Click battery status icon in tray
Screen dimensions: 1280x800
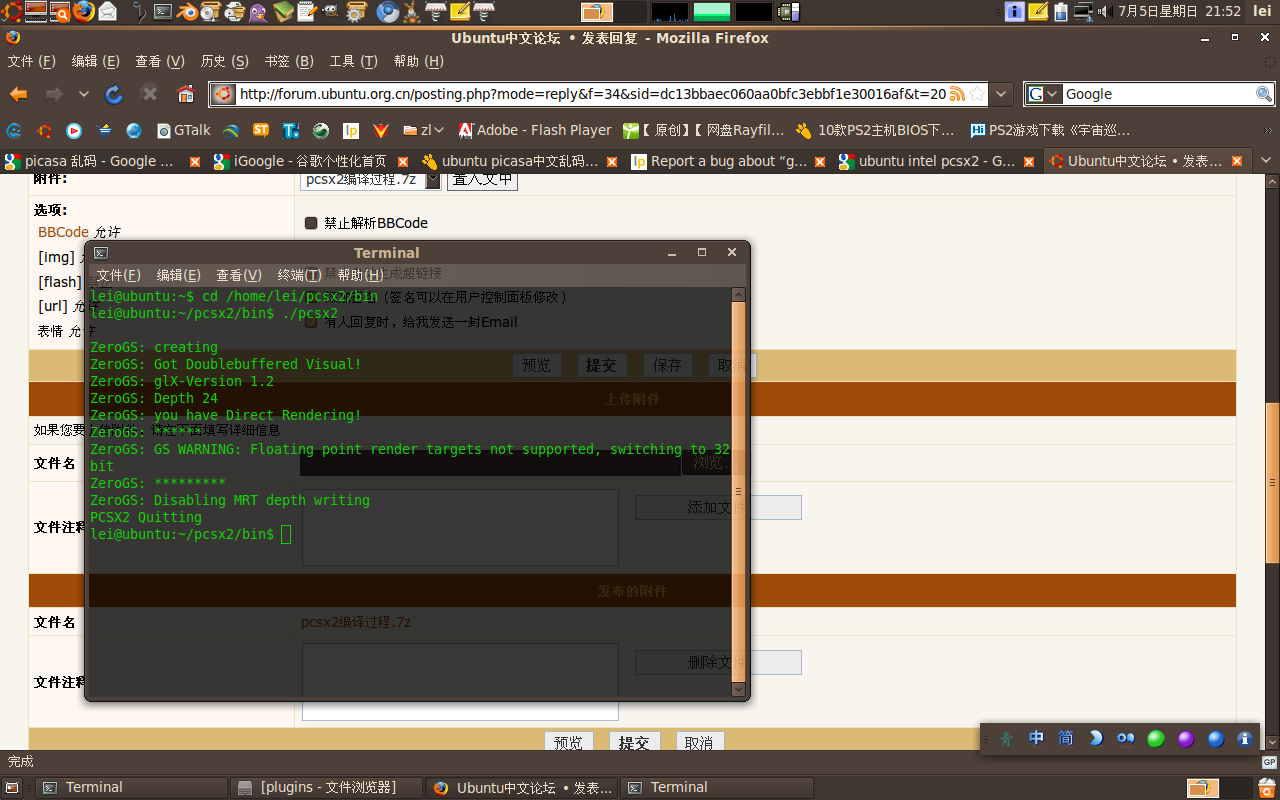coord(1061,12)
